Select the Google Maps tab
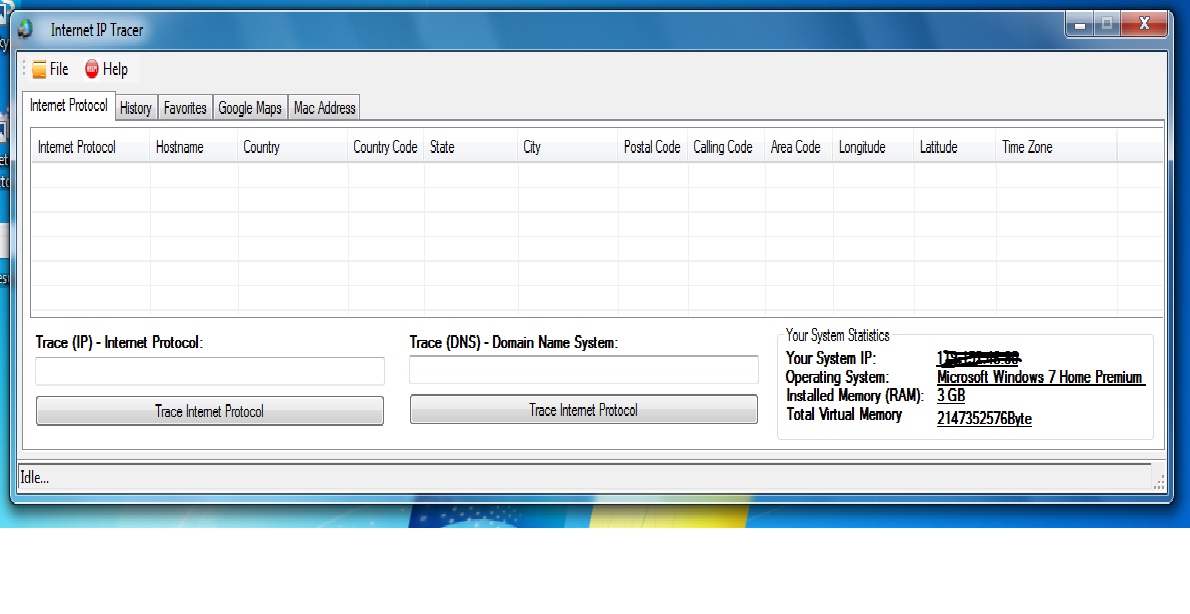The height and width of the screenshot is (614, 1190). (249, 108)
